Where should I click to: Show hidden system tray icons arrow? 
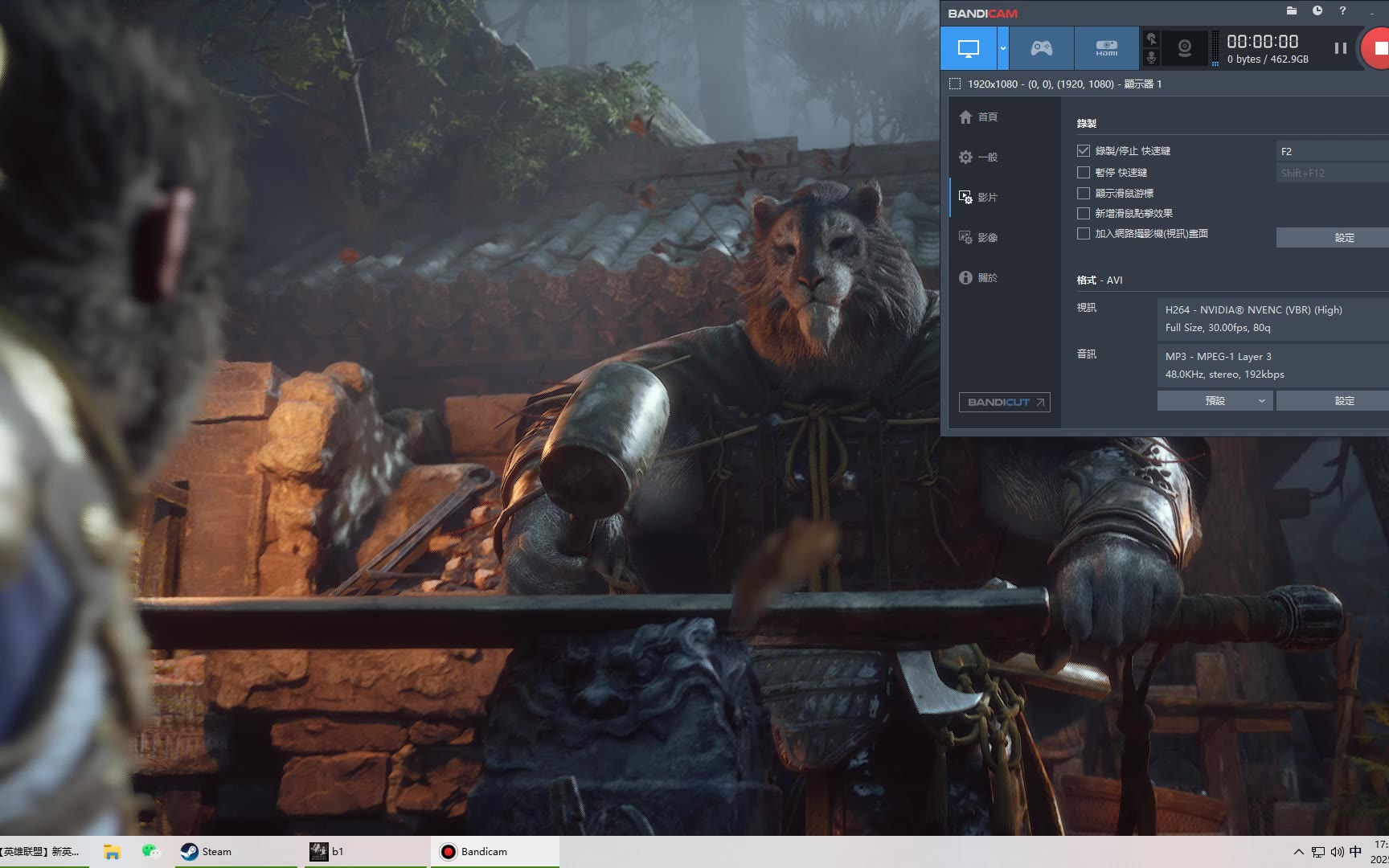coord(1299,852)
